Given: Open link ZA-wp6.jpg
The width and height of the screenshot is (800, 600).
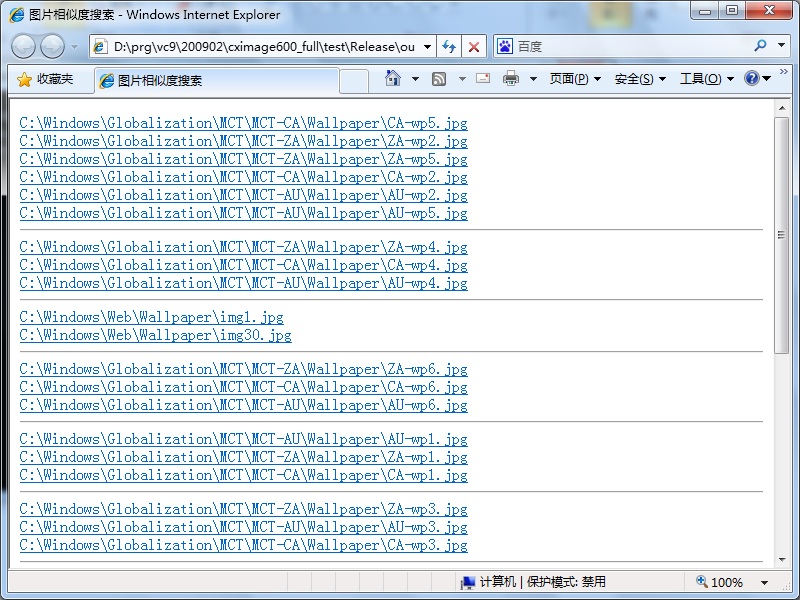Looking at the screenshot, I should (243, 369).
